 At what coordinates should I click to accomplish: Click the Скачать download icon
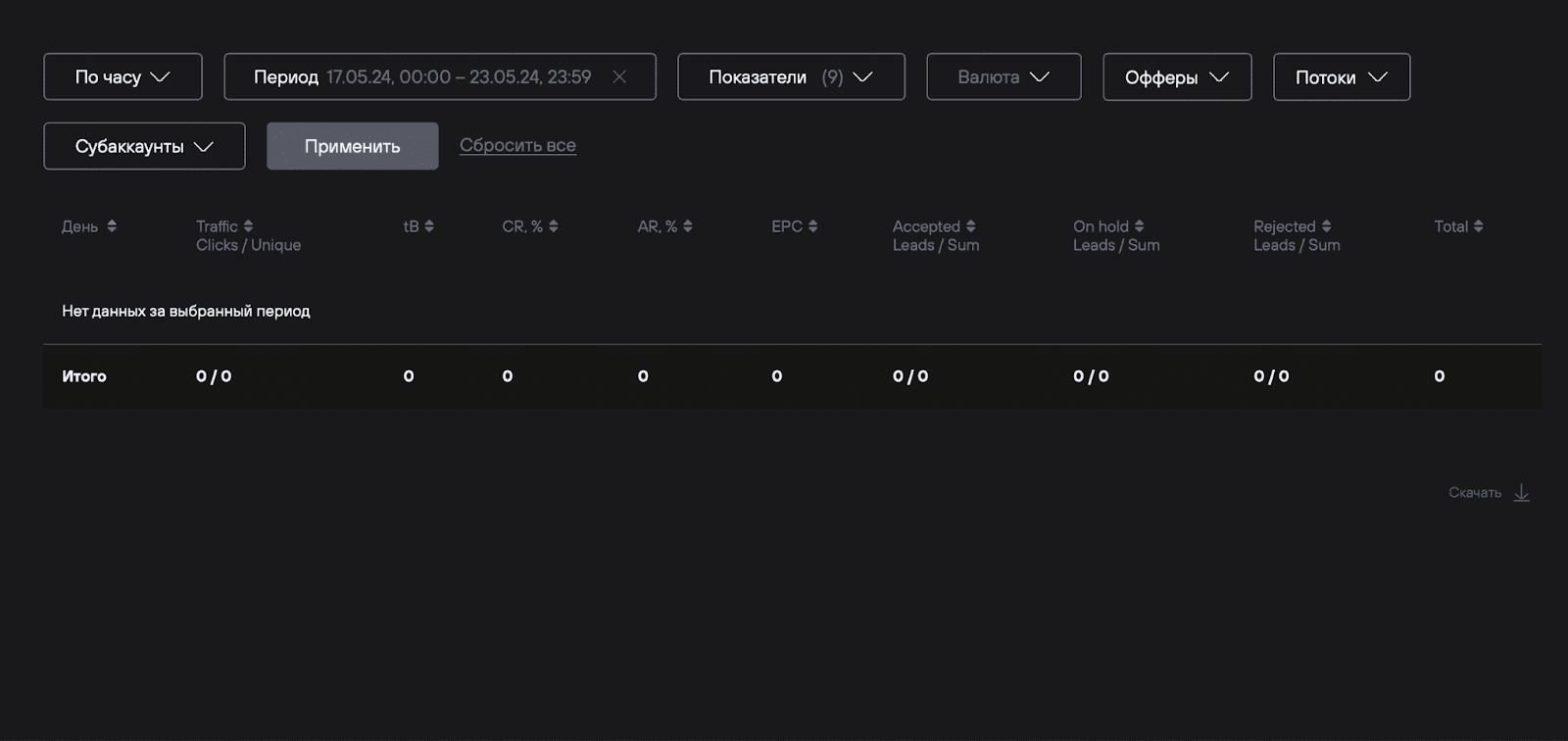coord(1521,492)
